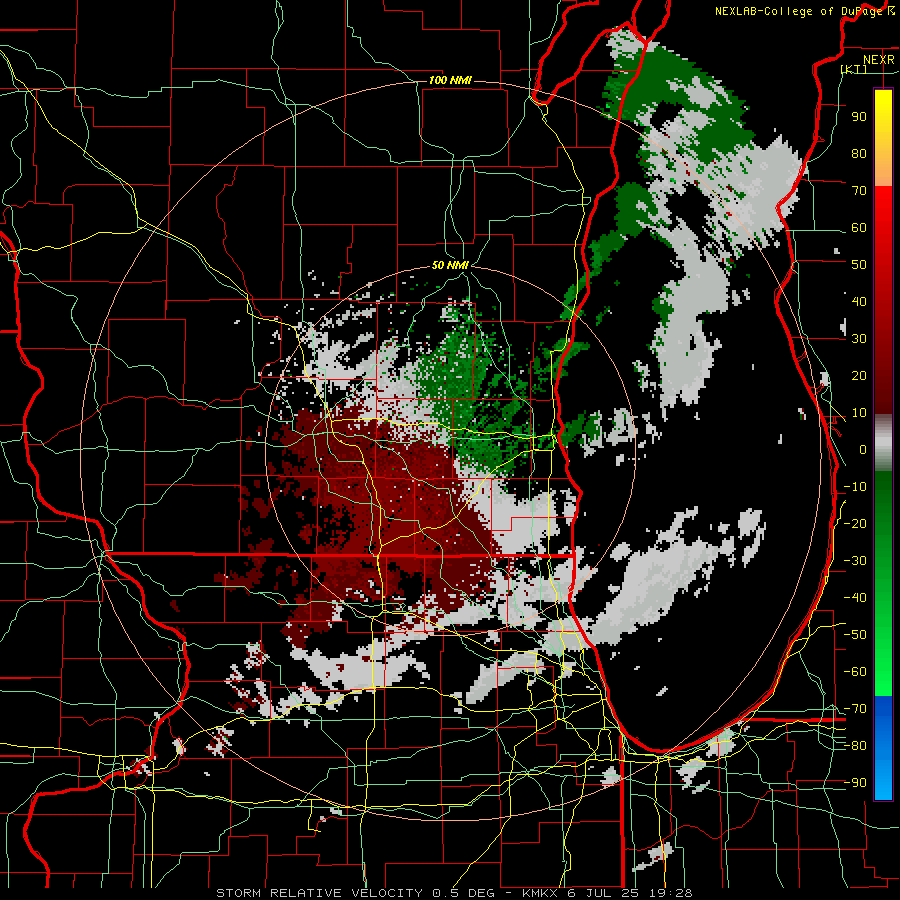Screen dimensions: 900x900
Task: Click the -70 scale value
Action: pyautogui.click(x=855, y=709)
